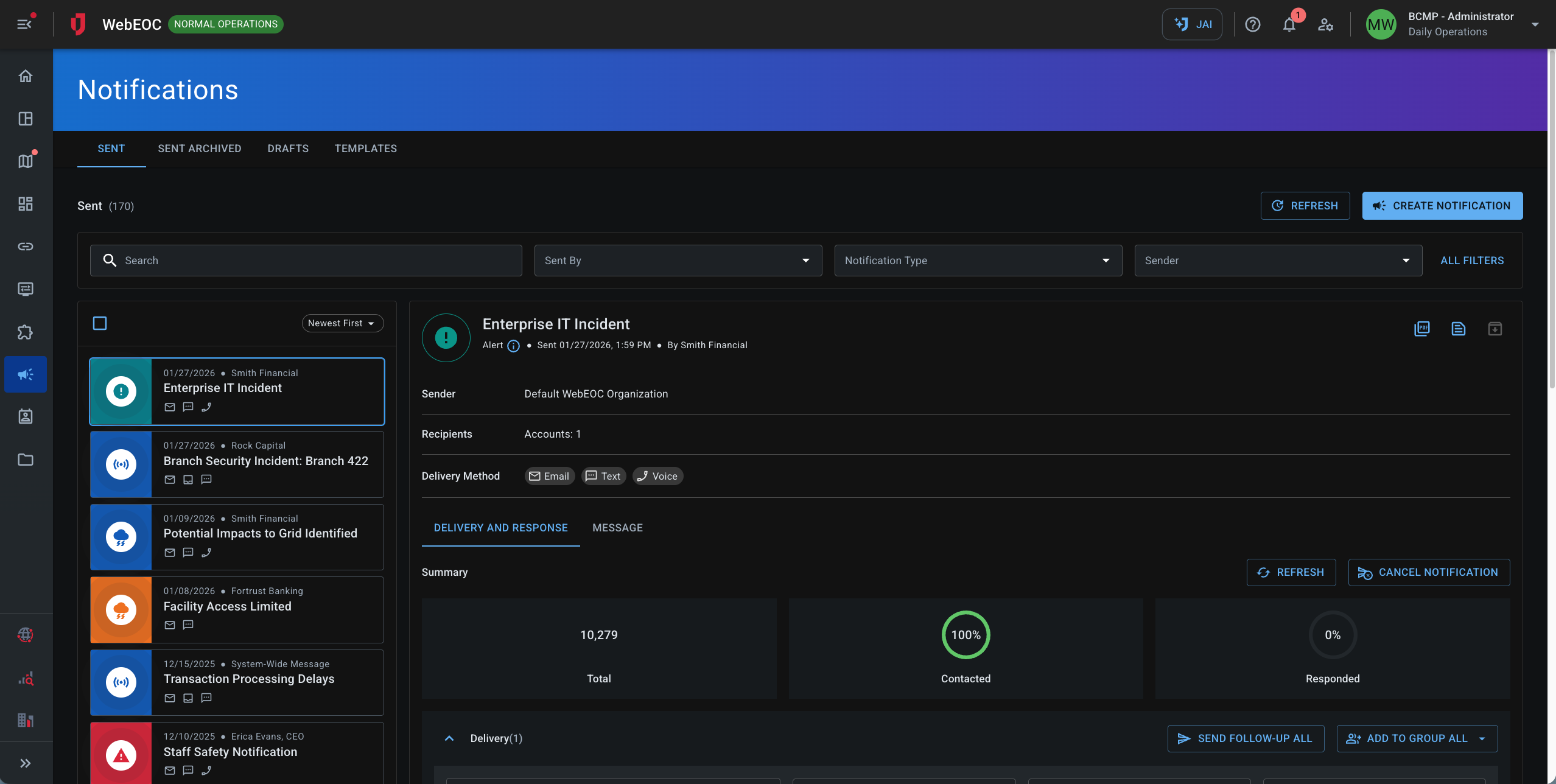
Task: Select Transaction Processing Delays notification
Action: tap(237, 682)
